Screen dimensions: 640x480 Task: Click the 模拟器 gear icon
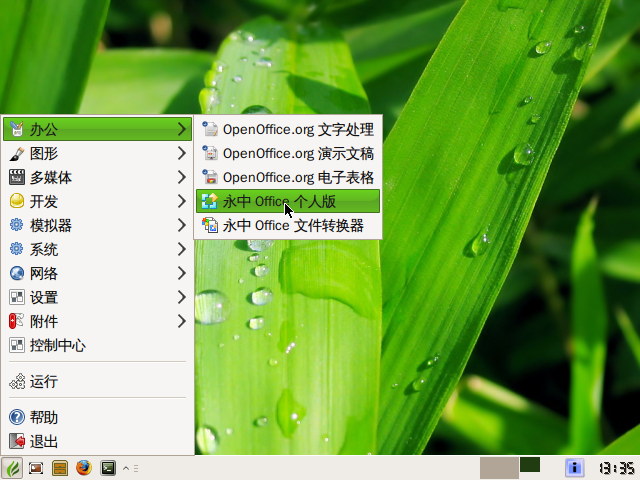(17, 225)
